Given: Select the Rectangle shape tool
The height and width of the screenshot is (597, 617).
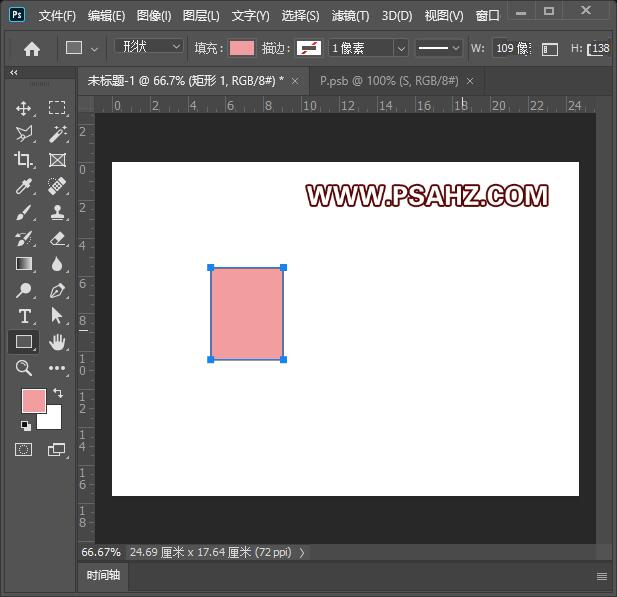Looking at the screenshot, I should coord(24,342).
